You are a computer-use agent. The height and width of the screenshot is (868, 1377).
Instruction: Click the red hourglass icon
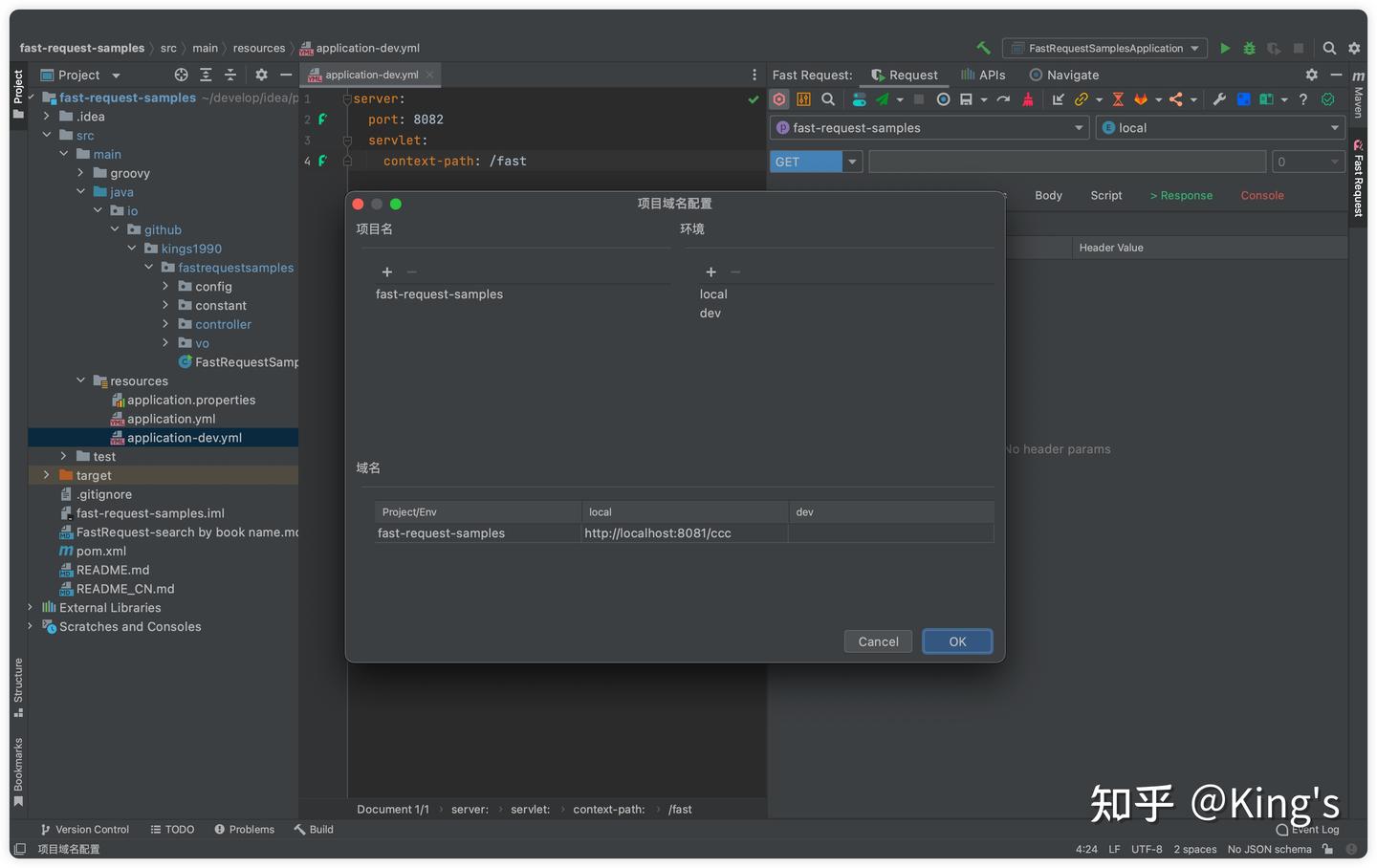click(1118, 99)
